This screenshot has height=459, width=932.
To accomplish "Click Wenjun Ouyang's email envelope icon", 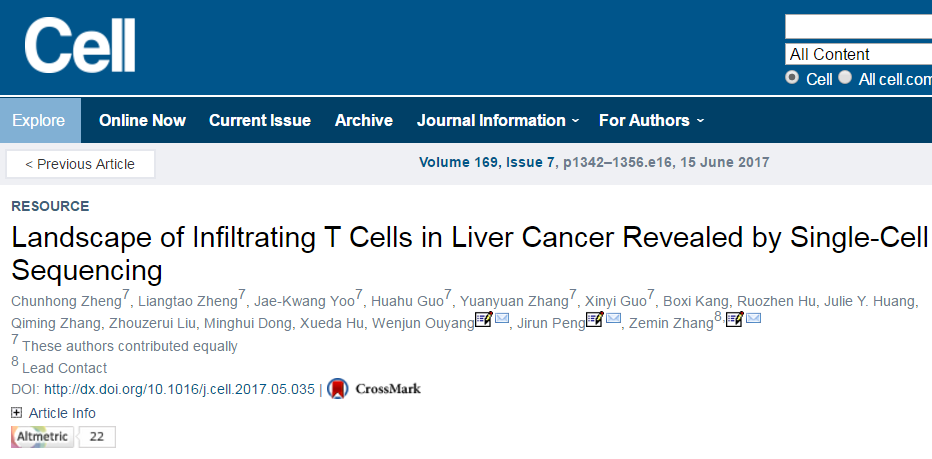I will [502, 319].
